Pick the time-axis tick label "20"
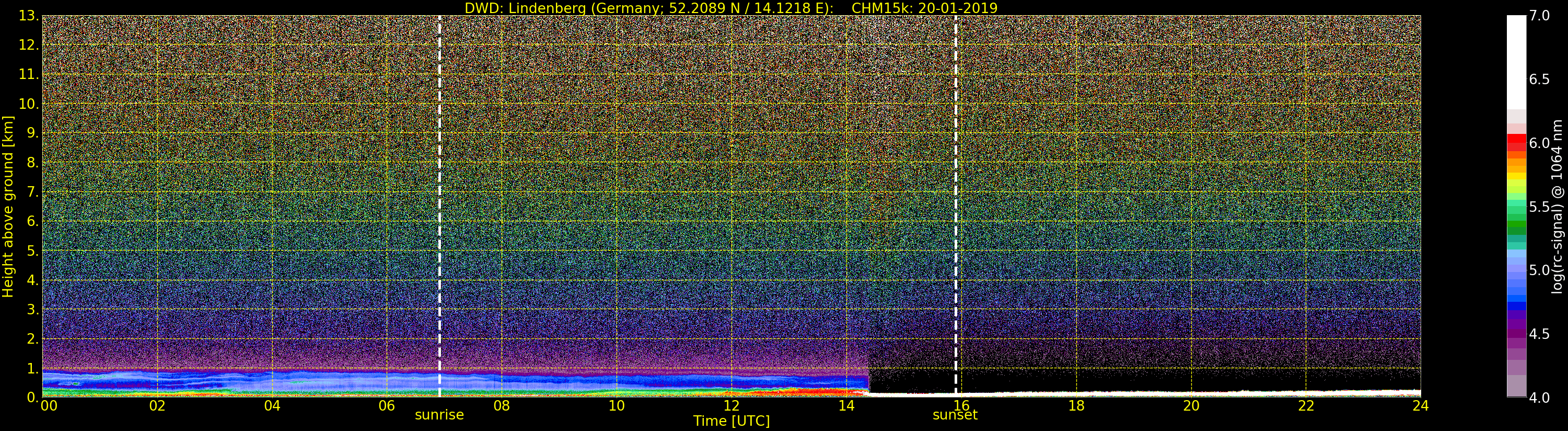 tap(1191, 405)
